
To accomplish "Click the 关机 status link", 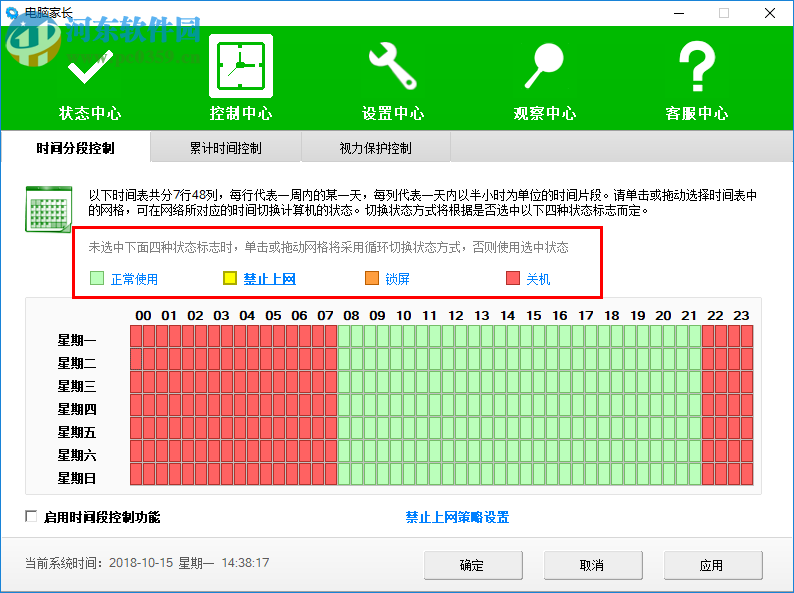I will (538, 279).
